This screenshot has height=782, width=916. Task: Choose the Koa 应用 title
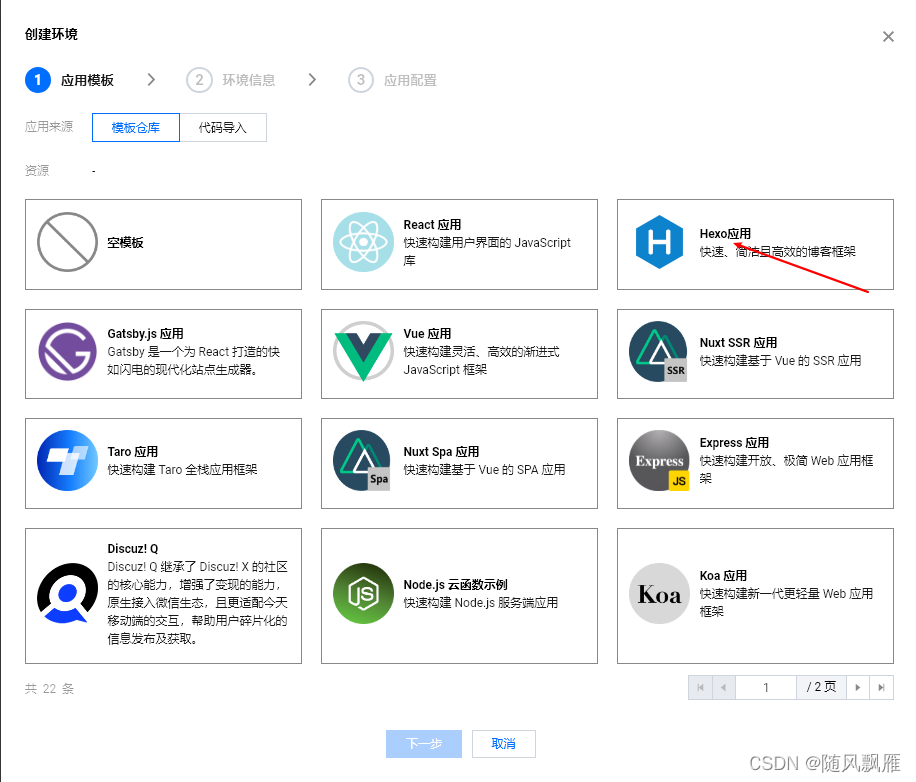[x=723, y=576]
